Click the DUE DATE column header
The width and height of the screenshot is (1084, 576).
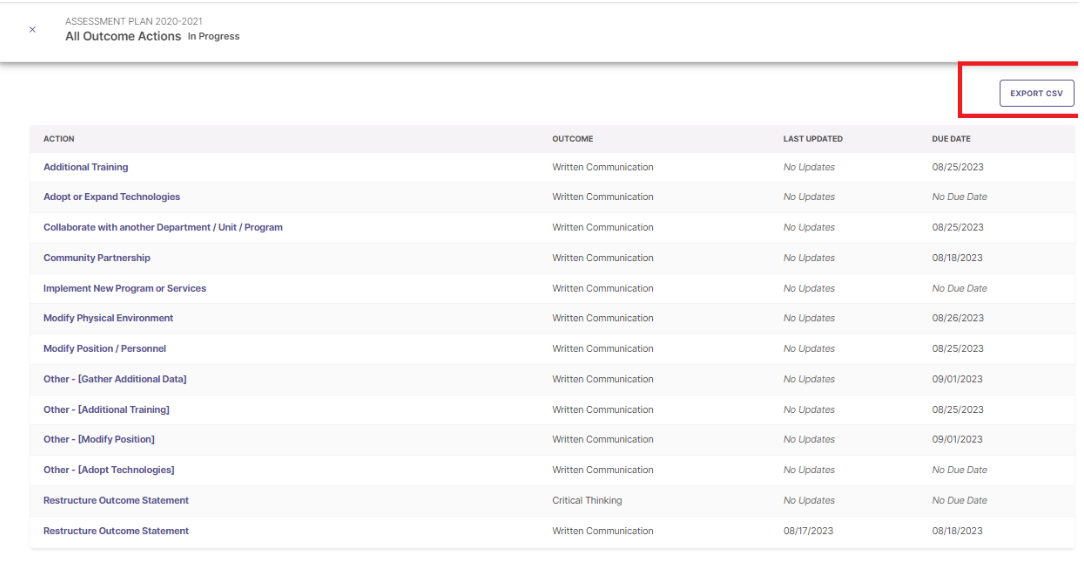(951, 139)
